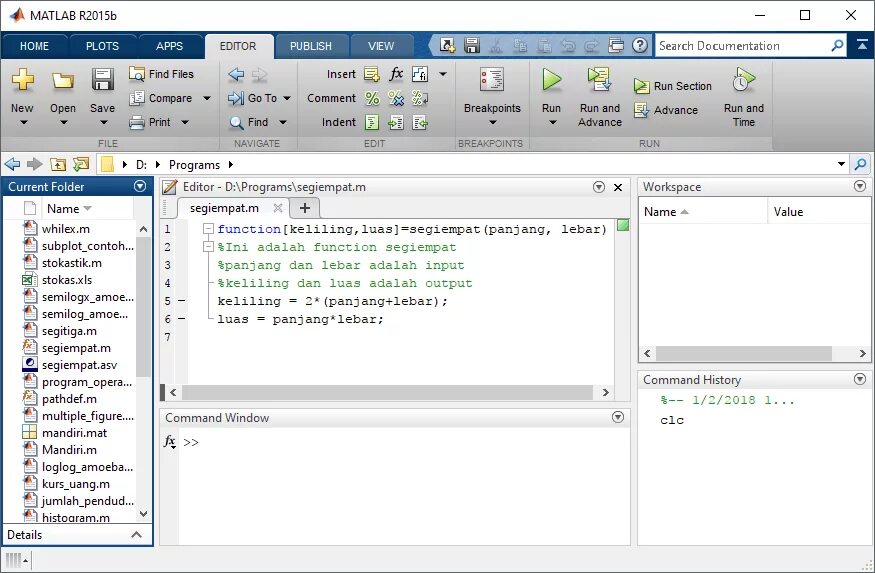This screenshot has width=875, height=573.
Task: Click the quick access Save icon
Action: [472, 45]
